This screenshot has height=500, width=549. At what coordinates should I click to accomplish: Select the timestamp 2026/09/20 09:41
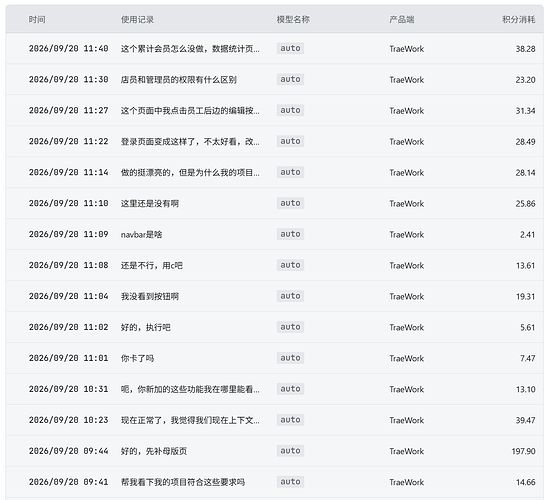(x=68, y=482)
